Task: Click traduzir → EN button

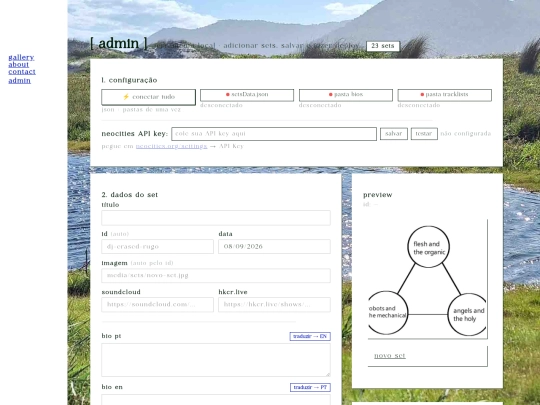Action: point(310,336)
